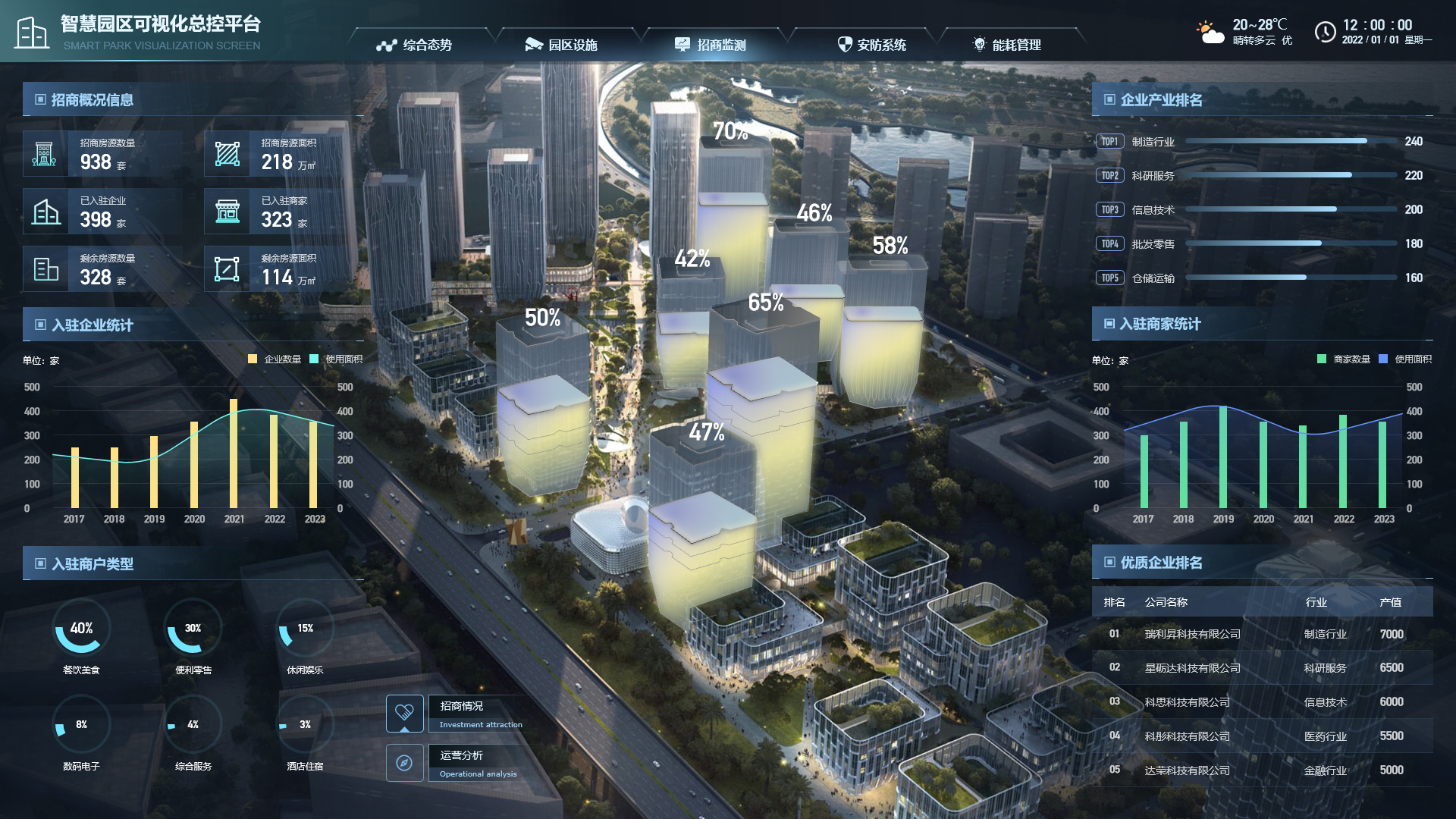Viewport: 1456px width, 819px height.
Task: Select the 招商监测 tab
Action: coord(711,45)
